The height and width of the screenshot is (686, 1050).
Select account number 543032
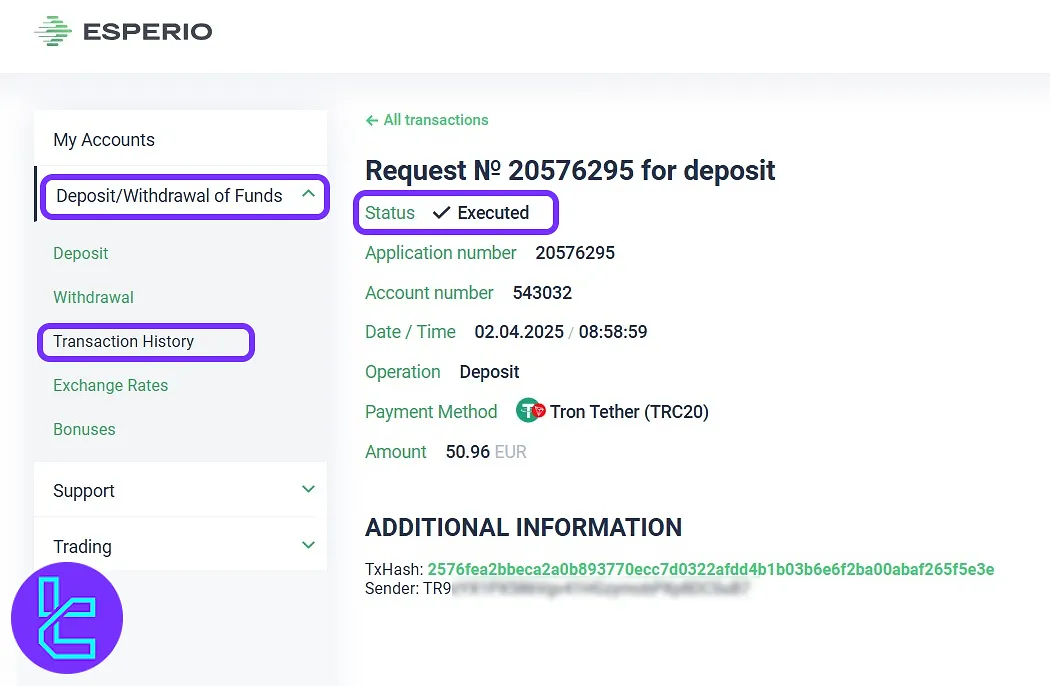[542, 293]
